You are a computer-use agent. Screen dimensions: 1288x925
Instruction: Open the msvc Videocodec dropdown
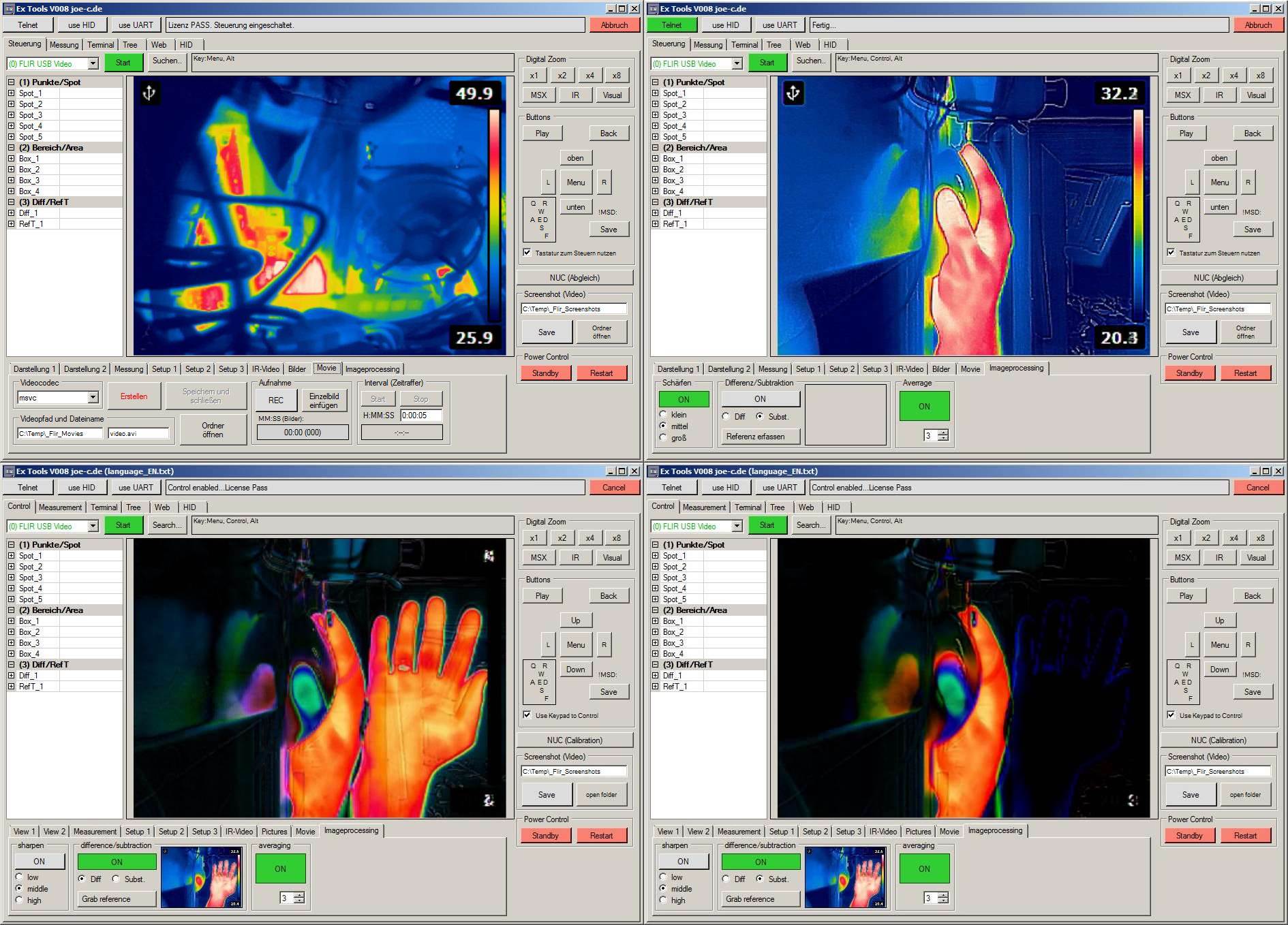point(93,397)
